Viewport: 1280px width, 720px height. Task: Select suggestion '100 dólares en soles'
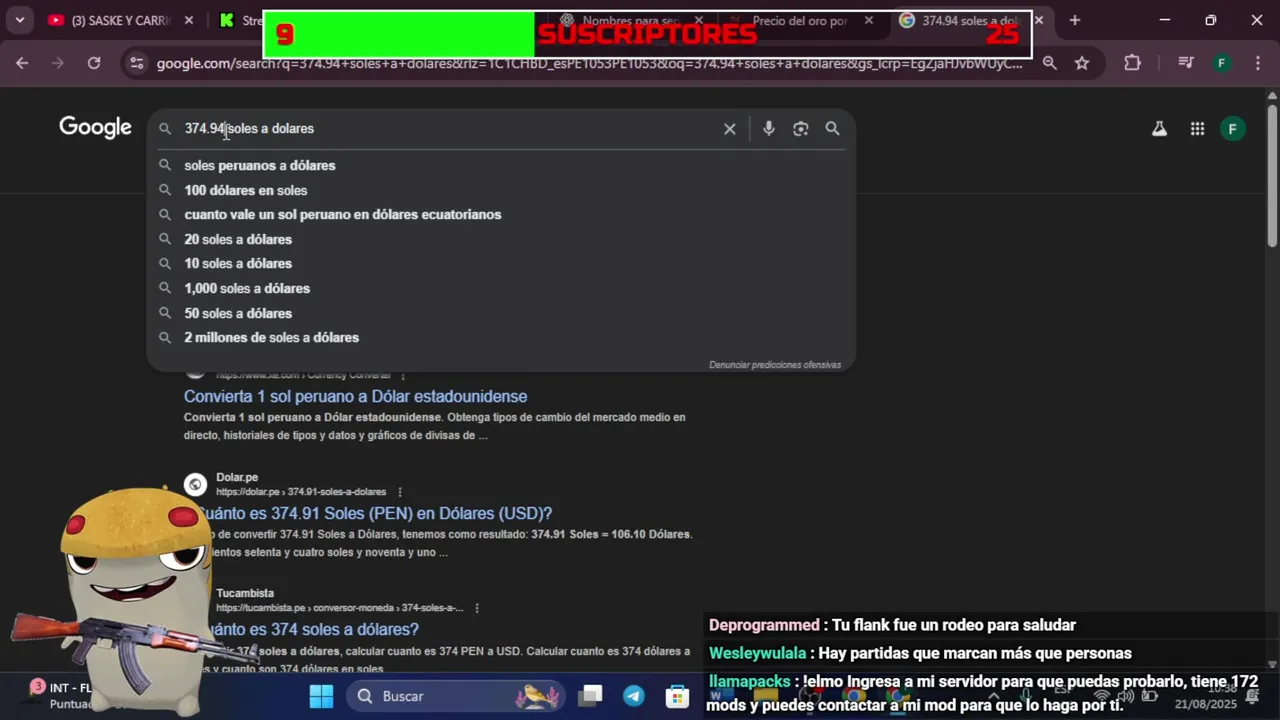coord(500,190)
